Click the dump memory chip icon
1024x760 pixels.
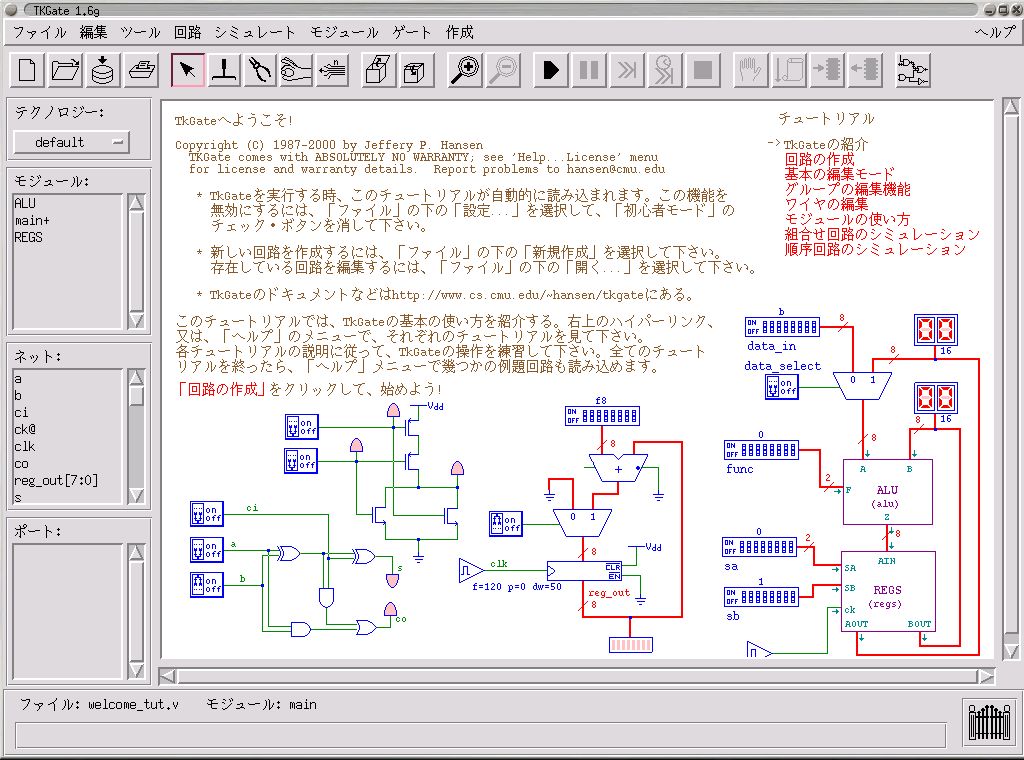point(865,70)
